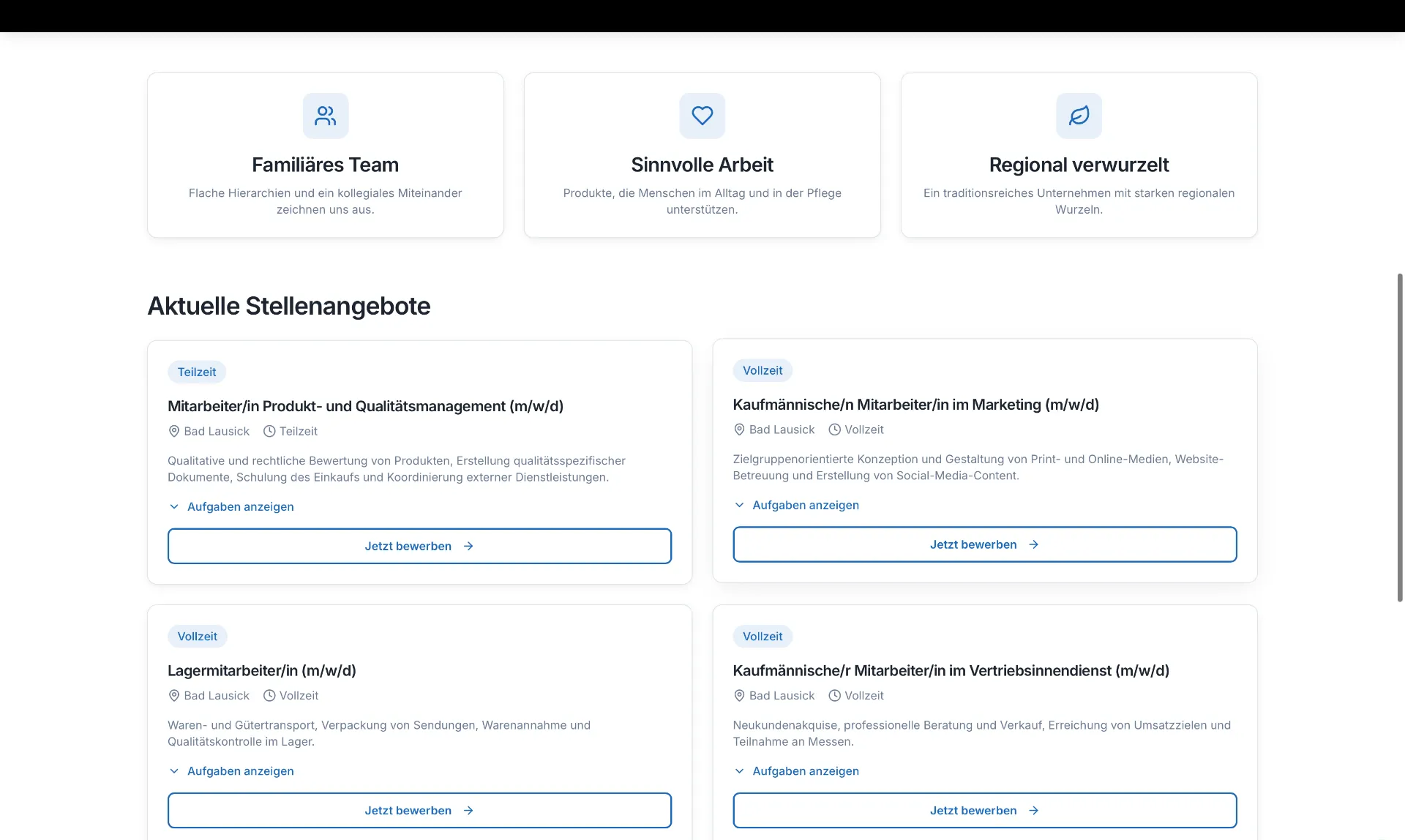Expand Aufgaben anzeigen for Produkt- und Qualitätsmanagement
The image size is (1405, 840).
(231, 506)
